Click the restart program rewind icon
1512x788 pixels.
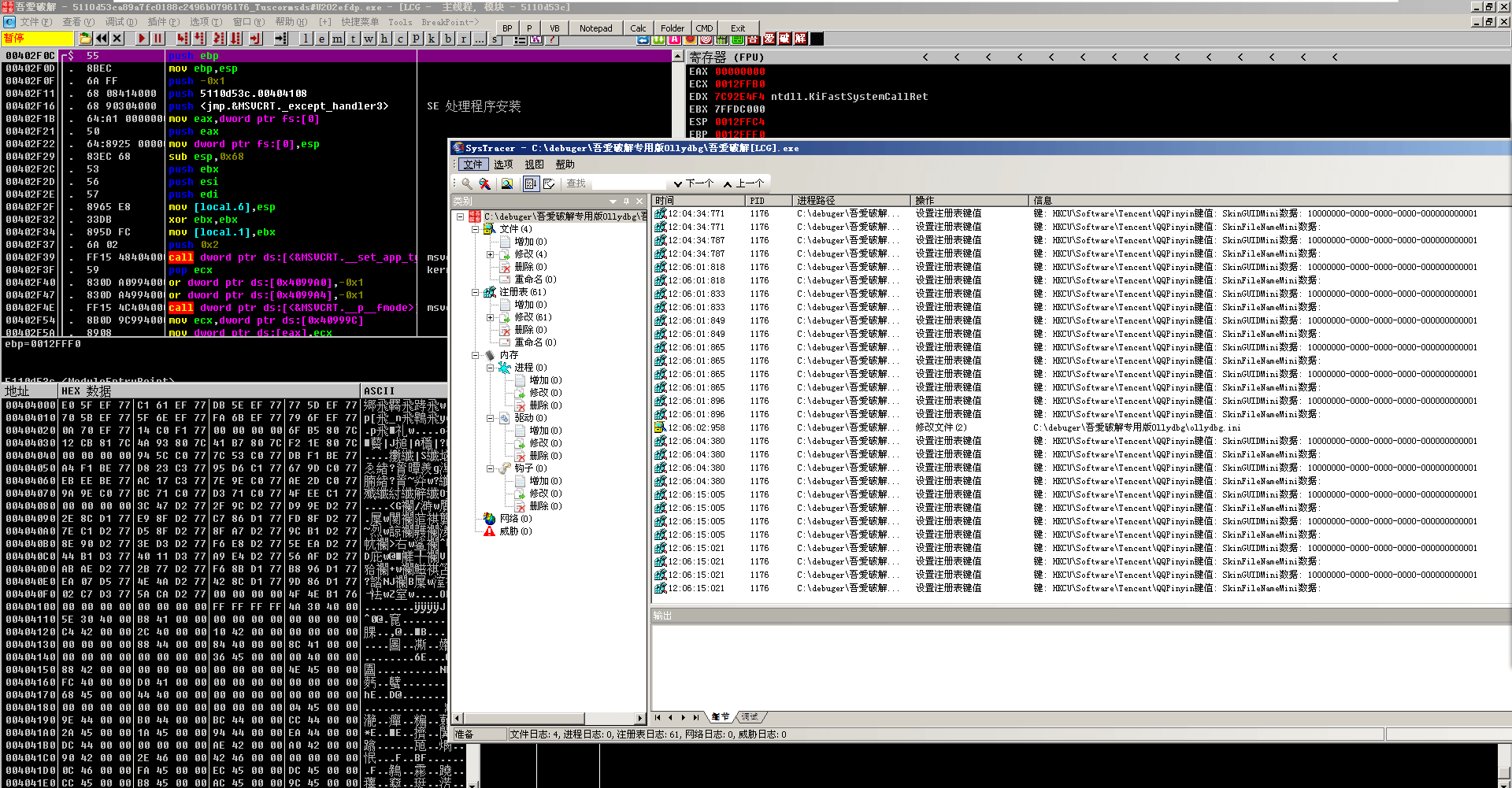click(x=102, y=38)
